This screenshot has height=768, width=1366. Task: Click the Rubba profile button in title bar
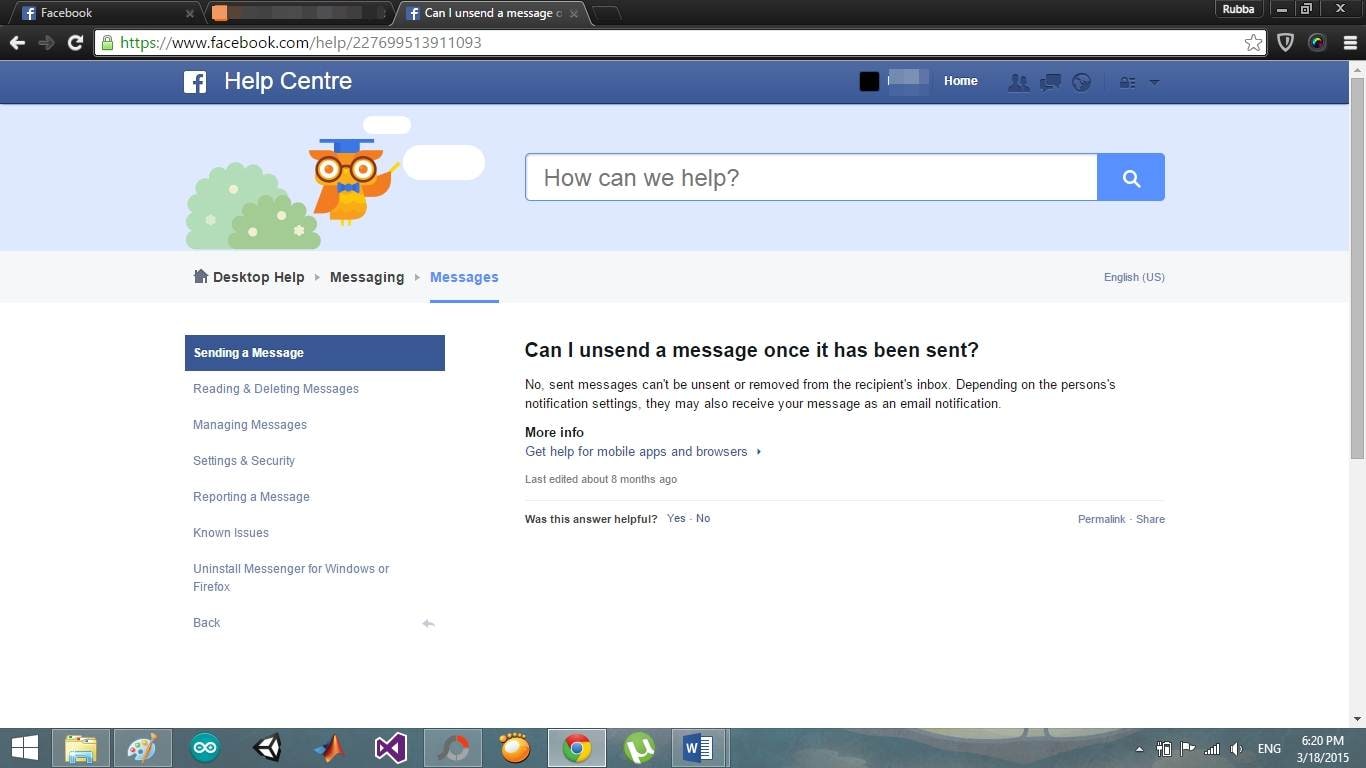[x=1238, y=9]
